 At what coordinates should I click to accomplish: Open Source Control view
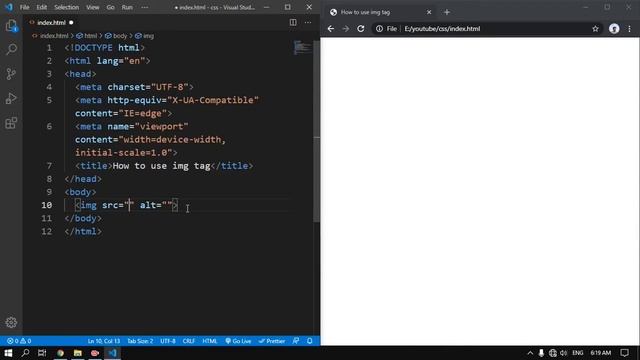[x=11, y=74]
